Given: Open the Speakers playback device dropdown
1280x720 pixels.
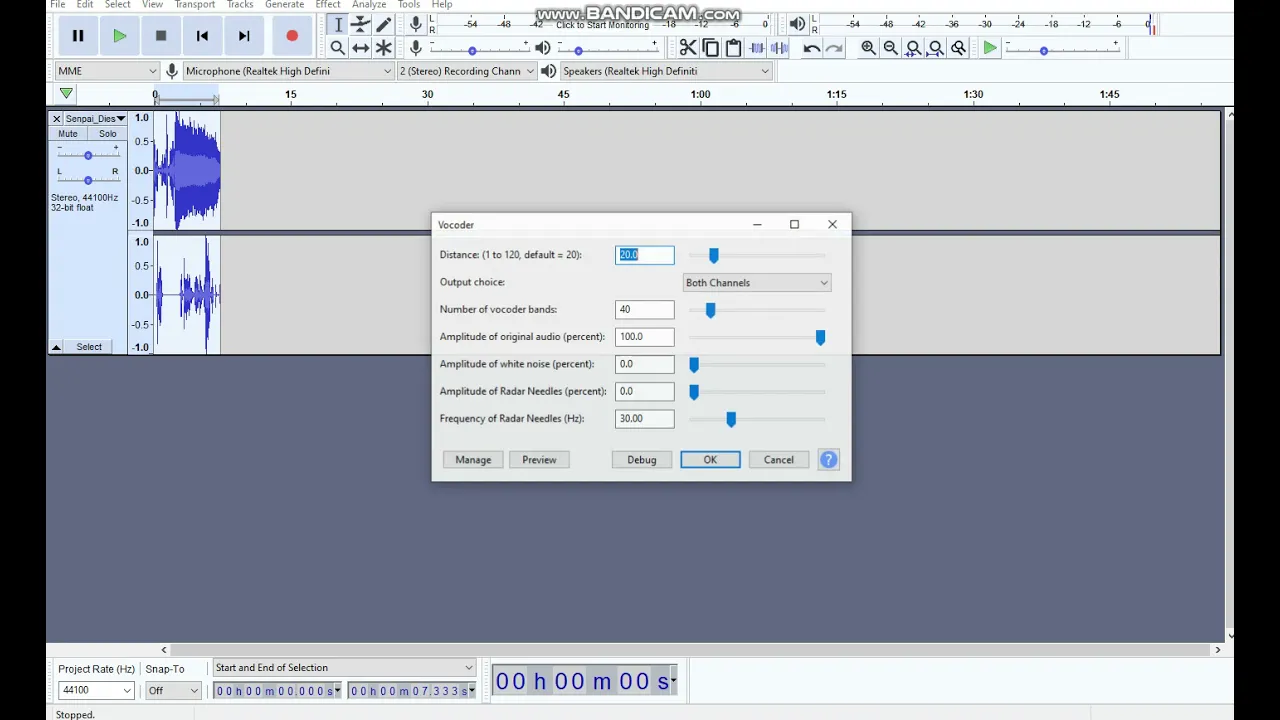Looking at the screenshot, I should [x=666, y=71].
